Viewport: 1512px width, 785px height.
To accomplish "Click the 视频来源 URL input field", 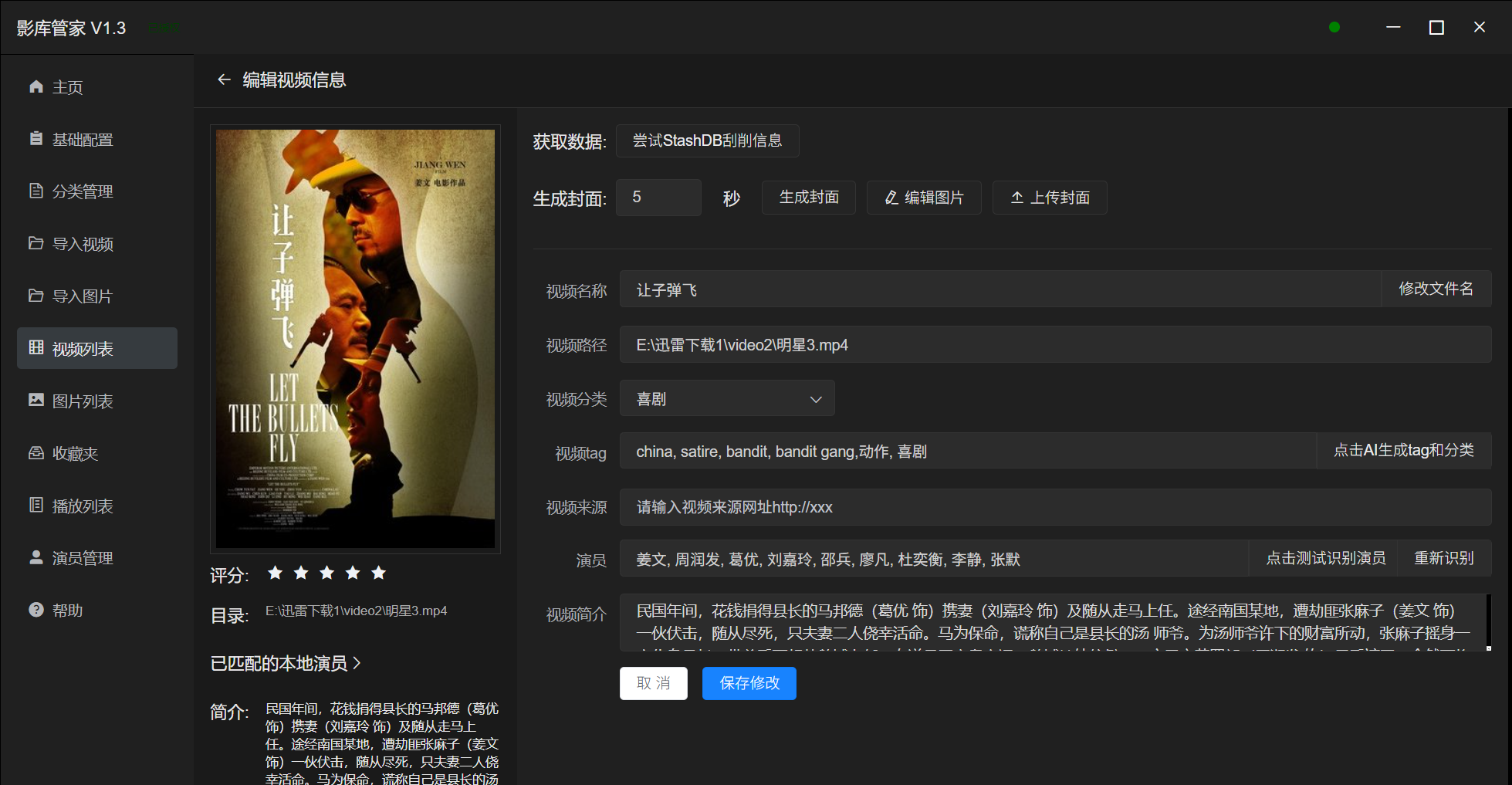I will [x=1054, y=507].
